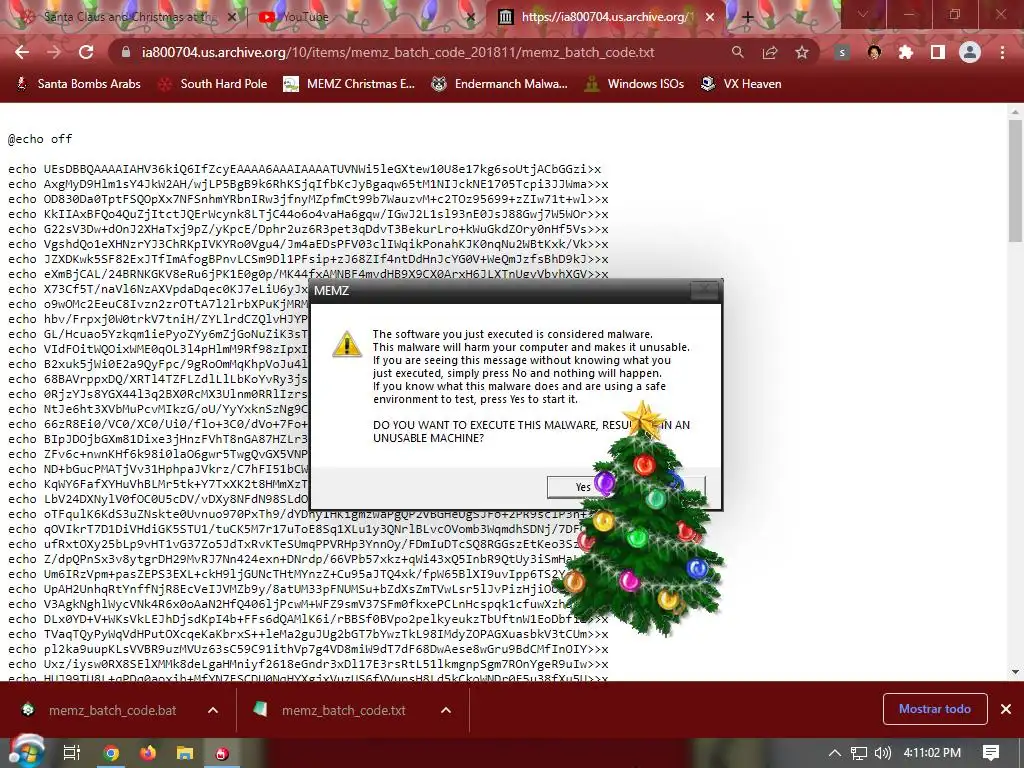Image resolution: width=1024 pixels, height=768 pixels.
Task: Open a new tab with plus button
Action: click(748, 17)
